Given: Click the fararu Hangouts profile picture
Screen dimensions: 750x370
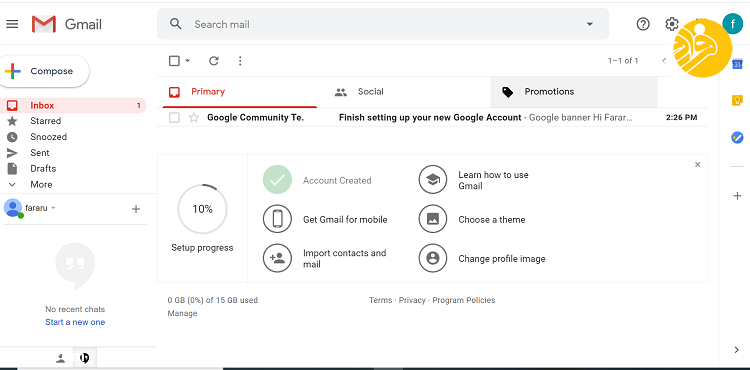Looking at the screenshot, I should [13, 208].
